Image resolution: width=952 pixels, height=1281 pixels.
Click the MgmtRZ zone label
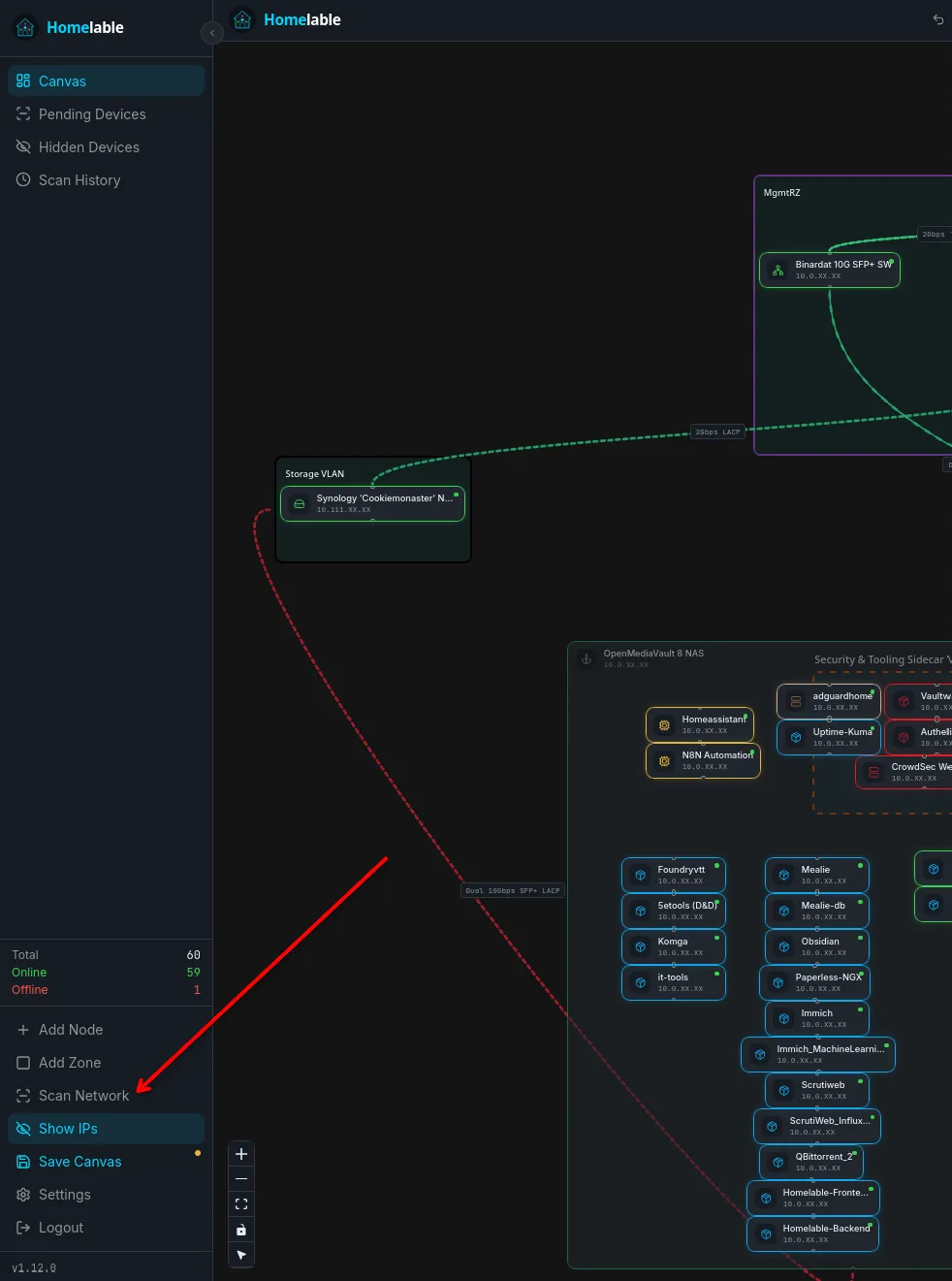click(781, 193)
